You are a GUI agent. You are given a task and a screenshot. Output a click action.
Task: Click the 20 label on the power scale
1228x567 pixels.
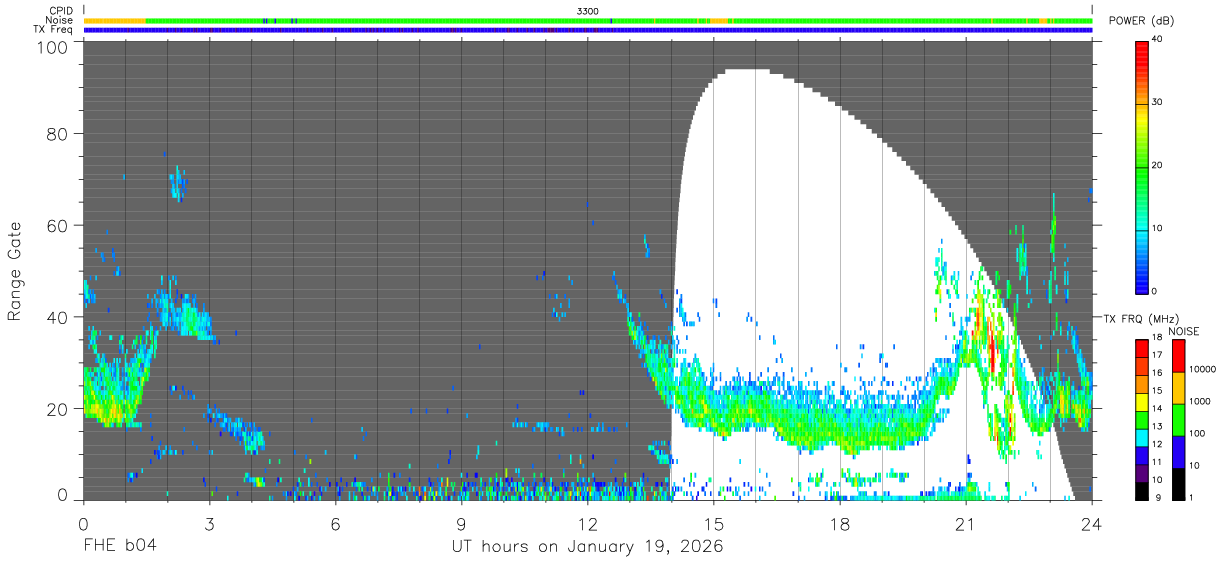click(x=1156, y=166)
